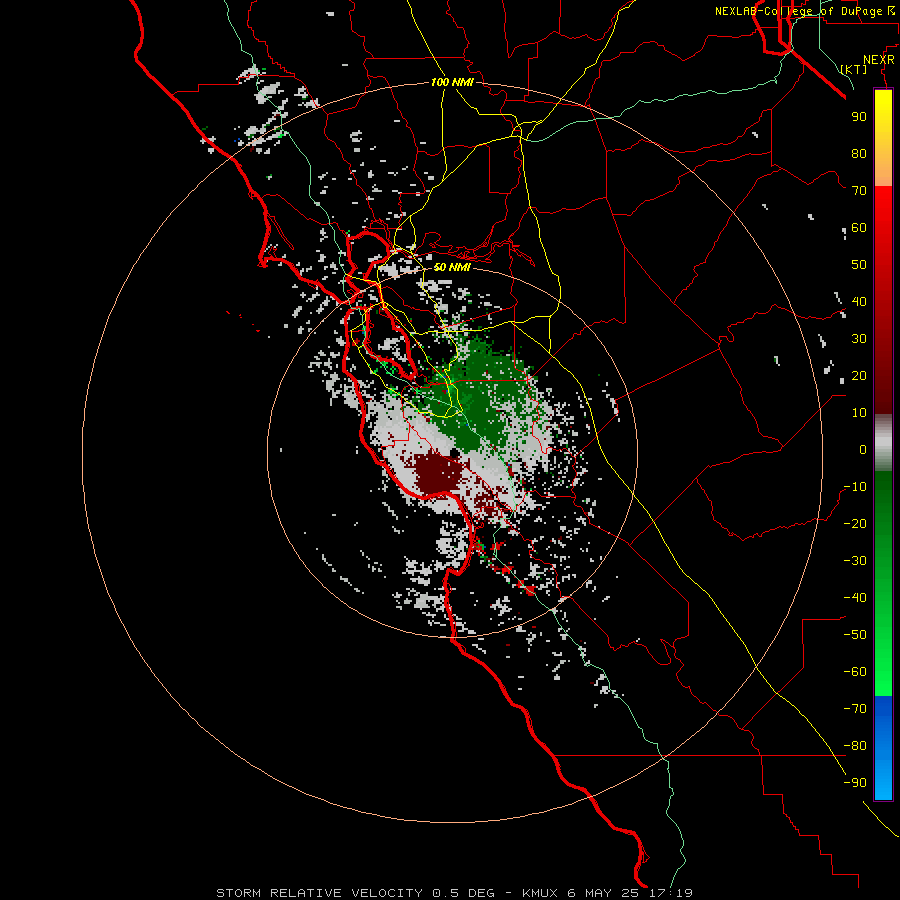Select the -90 tick label on color scale

pyautogui.click(x=855, y=783)
